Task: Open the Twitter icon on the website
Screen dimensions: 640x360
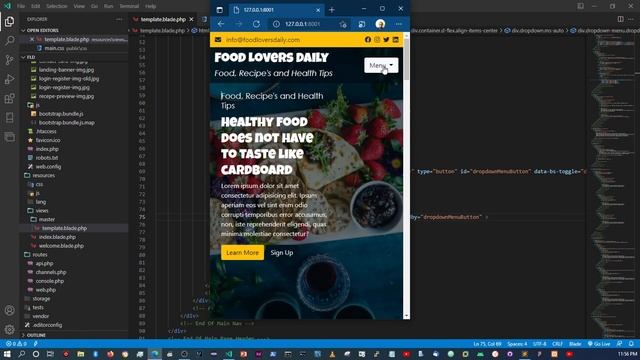Action: point(386,40)
